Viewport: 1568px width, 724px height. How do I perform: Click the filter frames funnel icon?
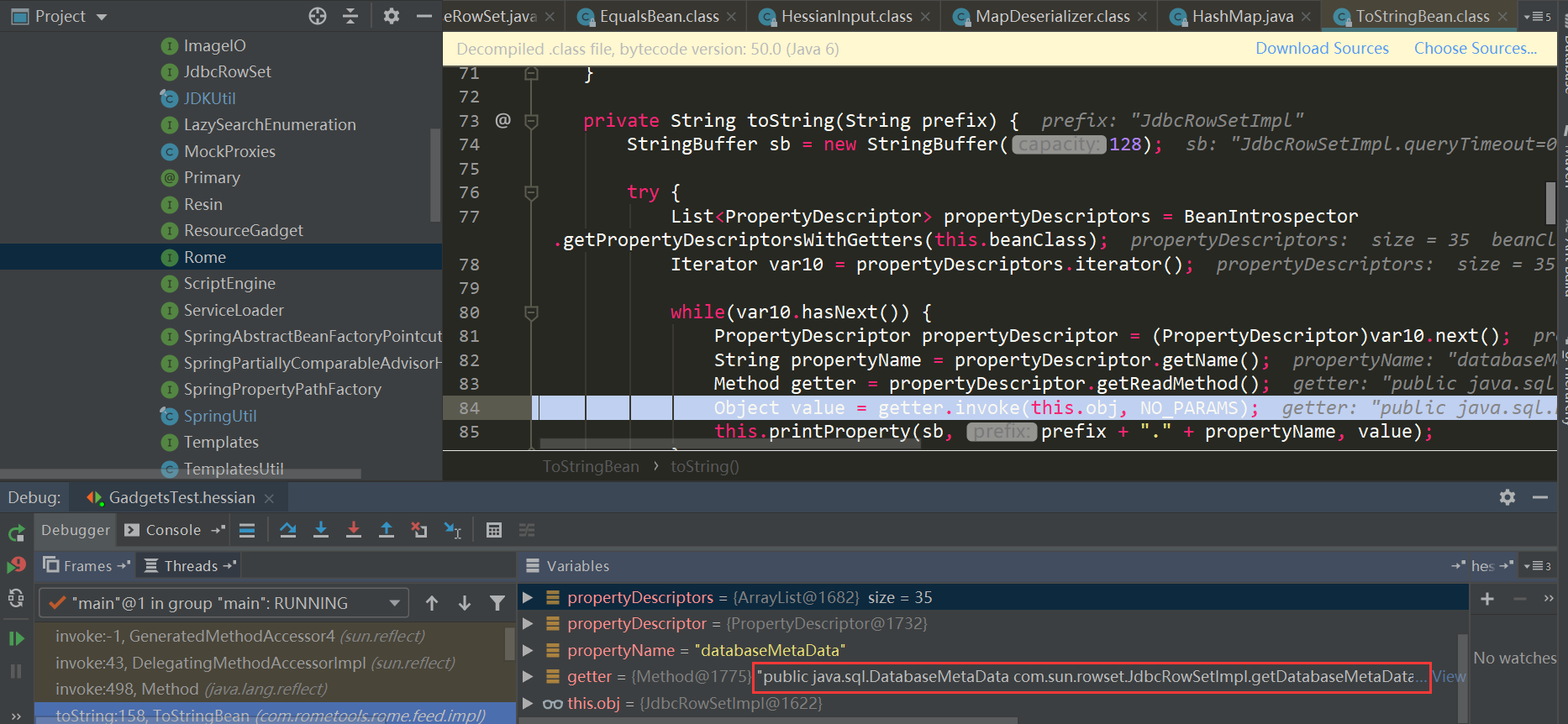497,603
